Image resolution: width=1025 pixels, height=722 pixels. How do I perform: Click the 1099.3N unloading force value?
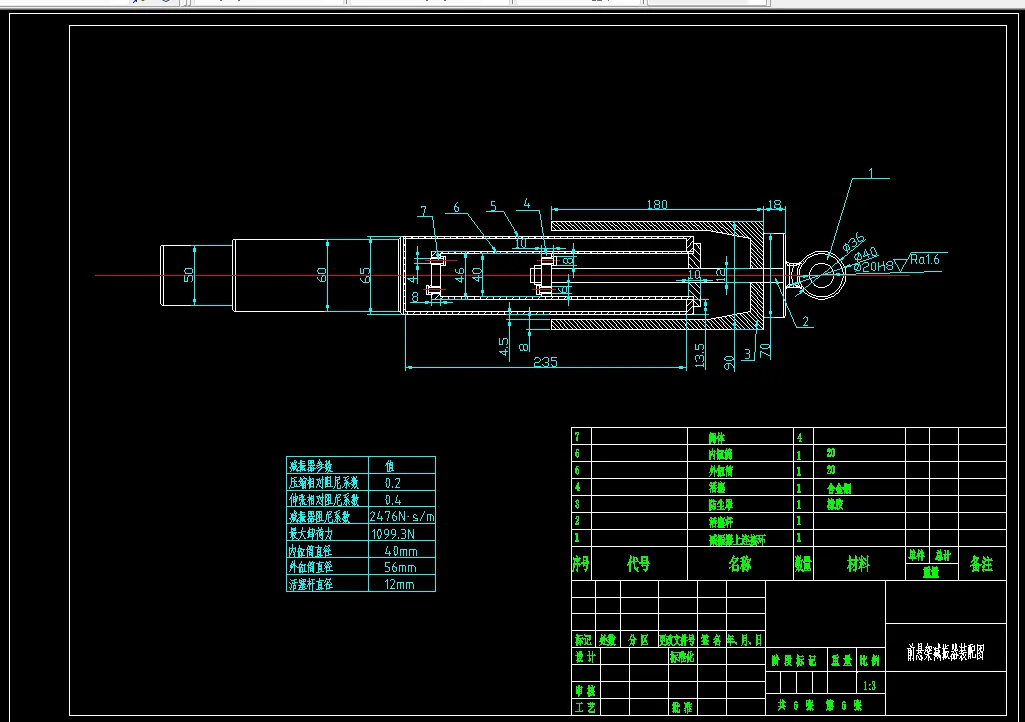pos(394,534)
